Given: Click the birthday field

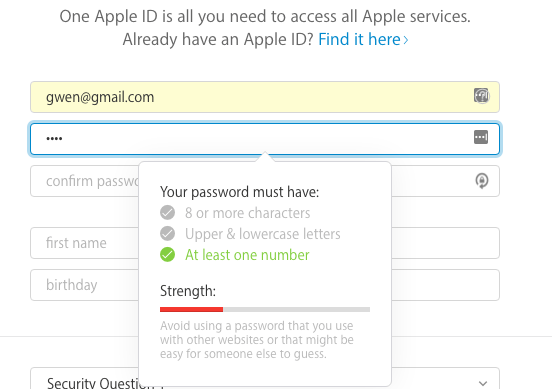Looking at the screenshot, I should click(84, 285).
